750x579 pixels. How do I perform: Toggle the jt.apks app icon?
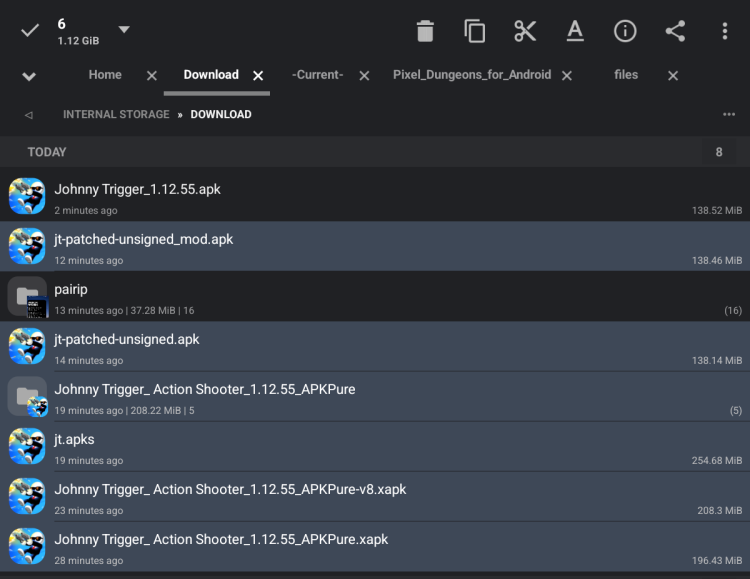[27, 446]
